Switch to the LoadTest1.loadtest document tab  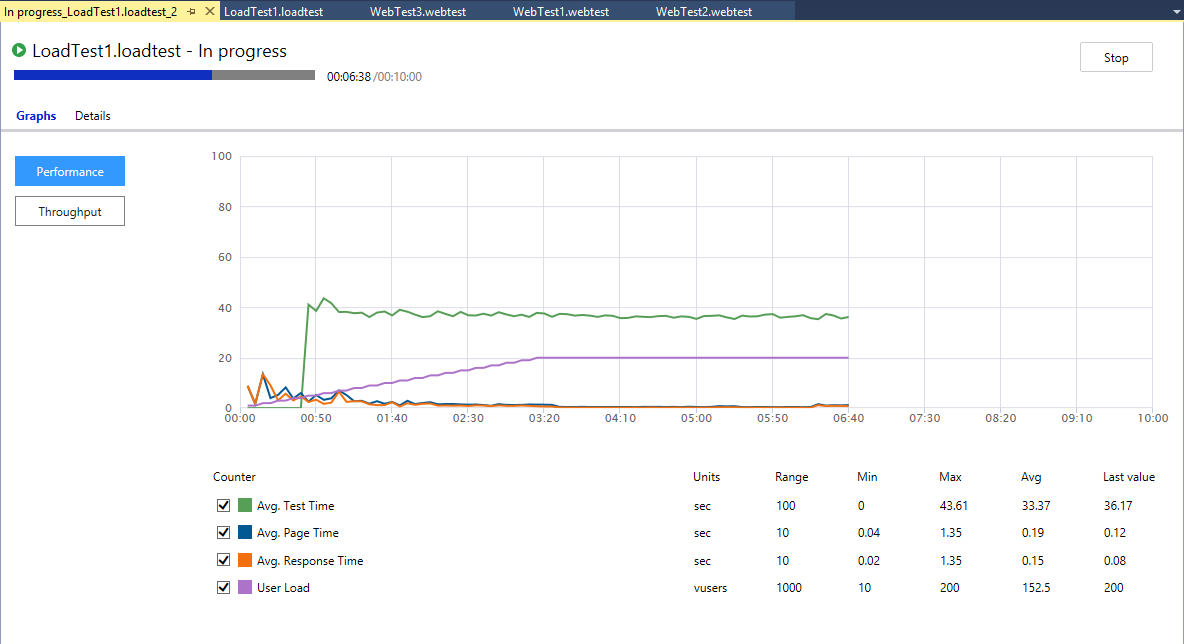pyautogui.click(x=272, y=12)
